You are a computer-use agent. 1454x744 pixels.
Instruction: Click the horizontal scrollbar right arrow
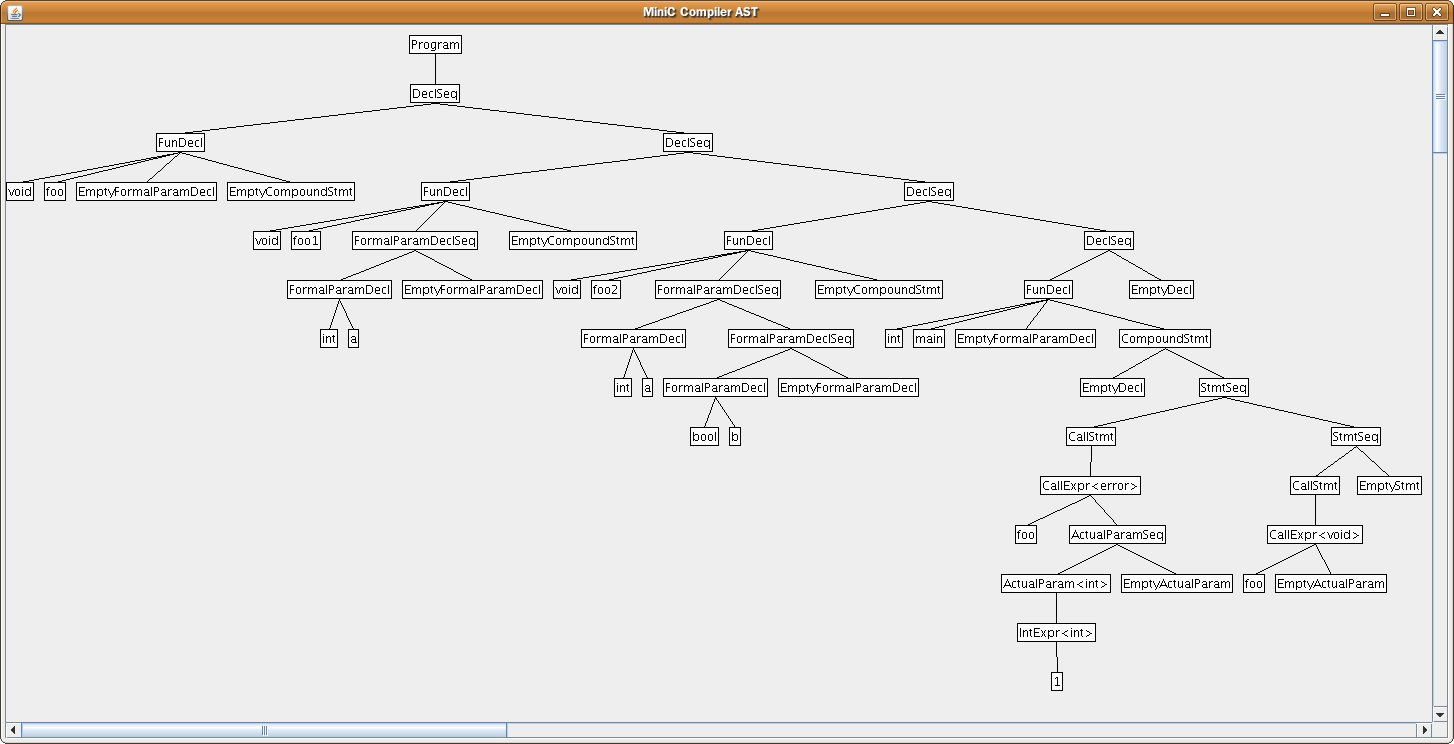coord(1424,730)
